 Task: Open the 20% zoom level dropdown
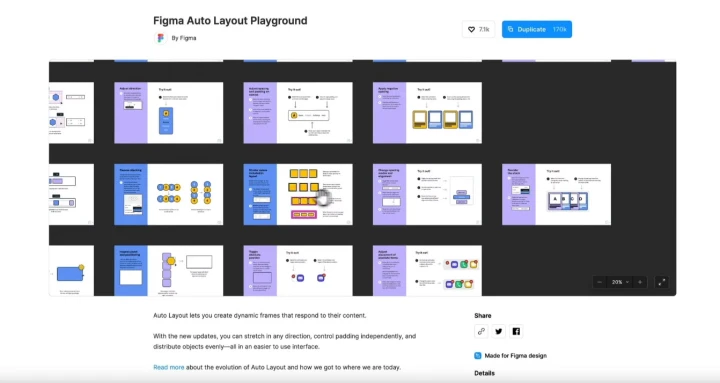[620, 282]
